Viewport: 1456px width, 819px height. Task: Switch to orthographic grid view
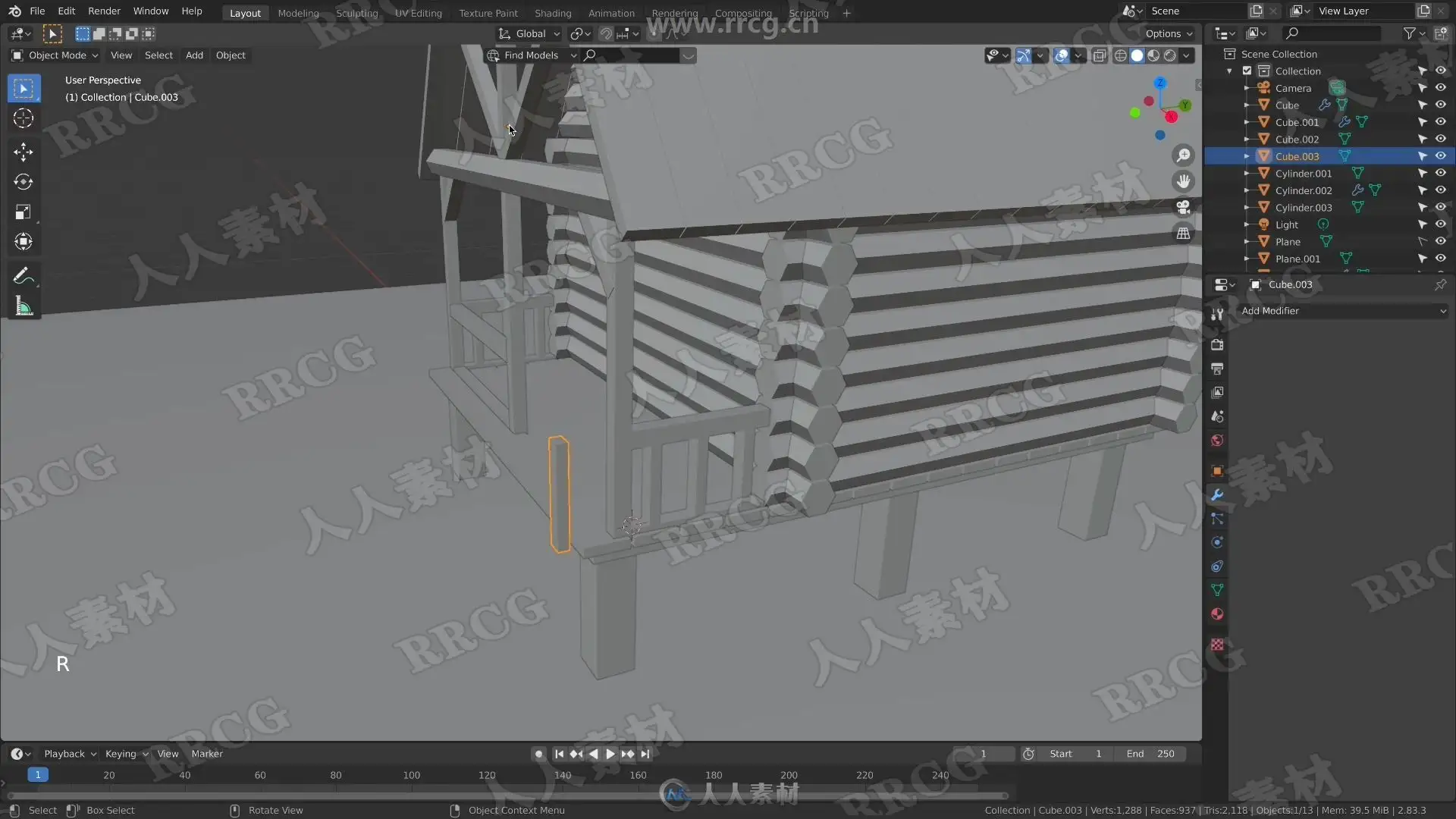click(1183, 234)
